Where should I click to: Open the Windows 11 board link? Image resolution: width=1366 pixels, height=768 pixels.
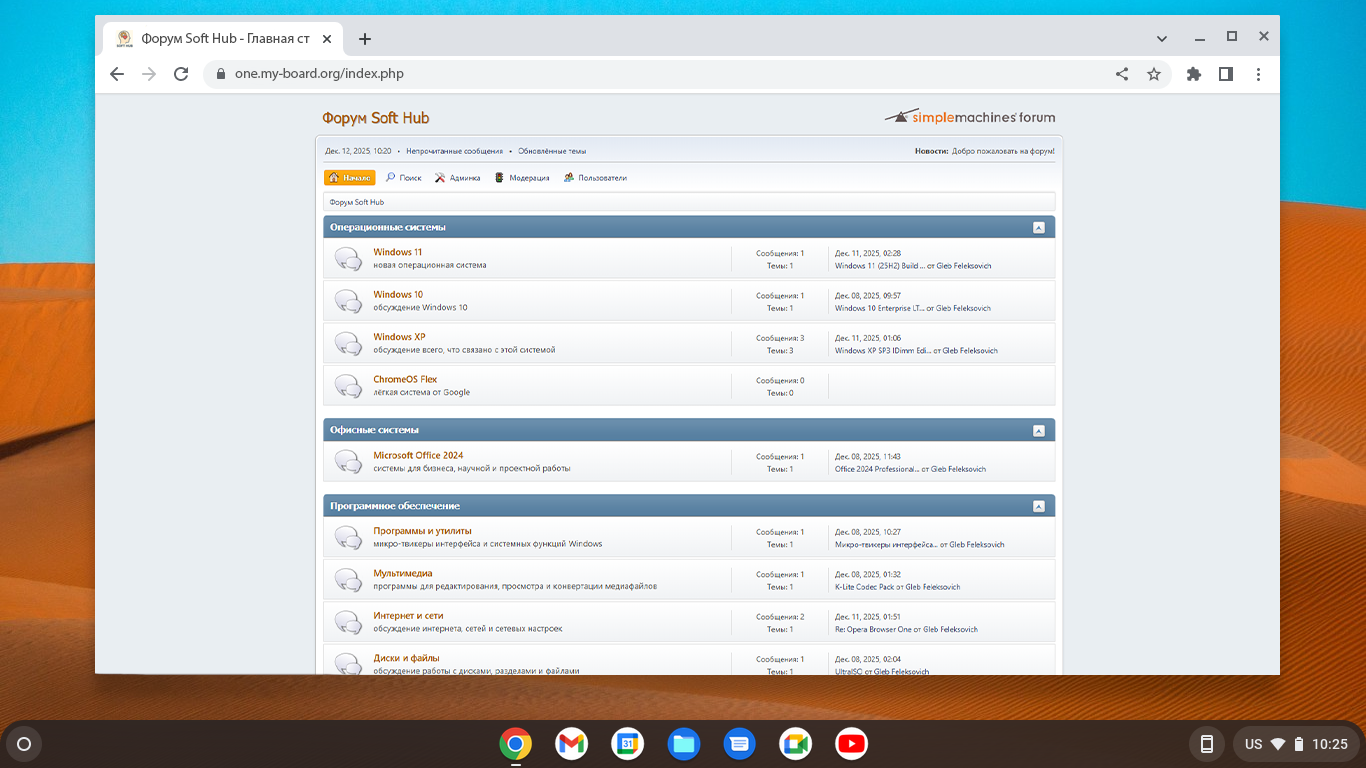click(398, 252)
